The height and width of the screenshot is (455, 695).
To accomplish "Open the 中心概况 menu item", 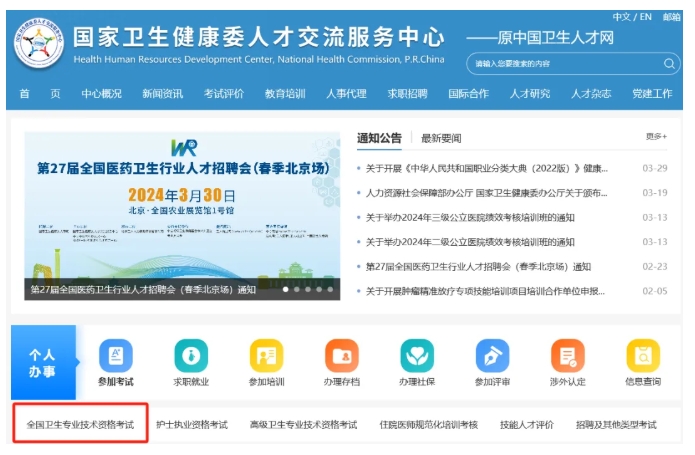I will pyautogui.click(x=102, y=94).
